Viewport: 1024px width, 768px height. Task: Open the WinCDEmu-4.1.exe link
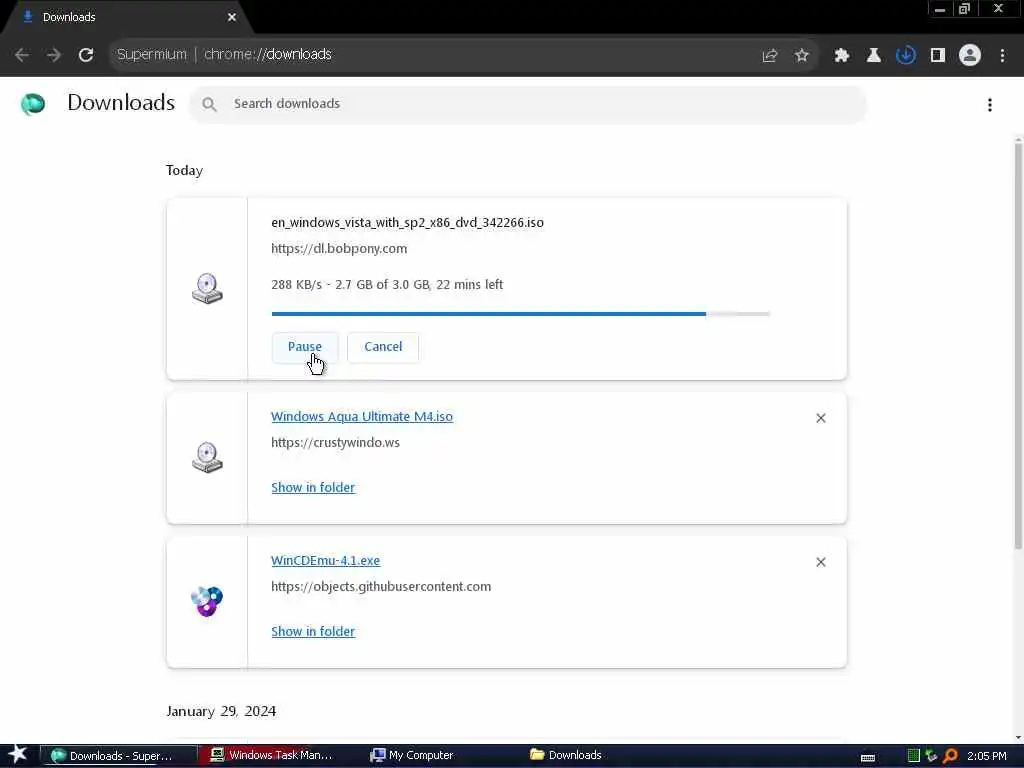tap(325, 561)
